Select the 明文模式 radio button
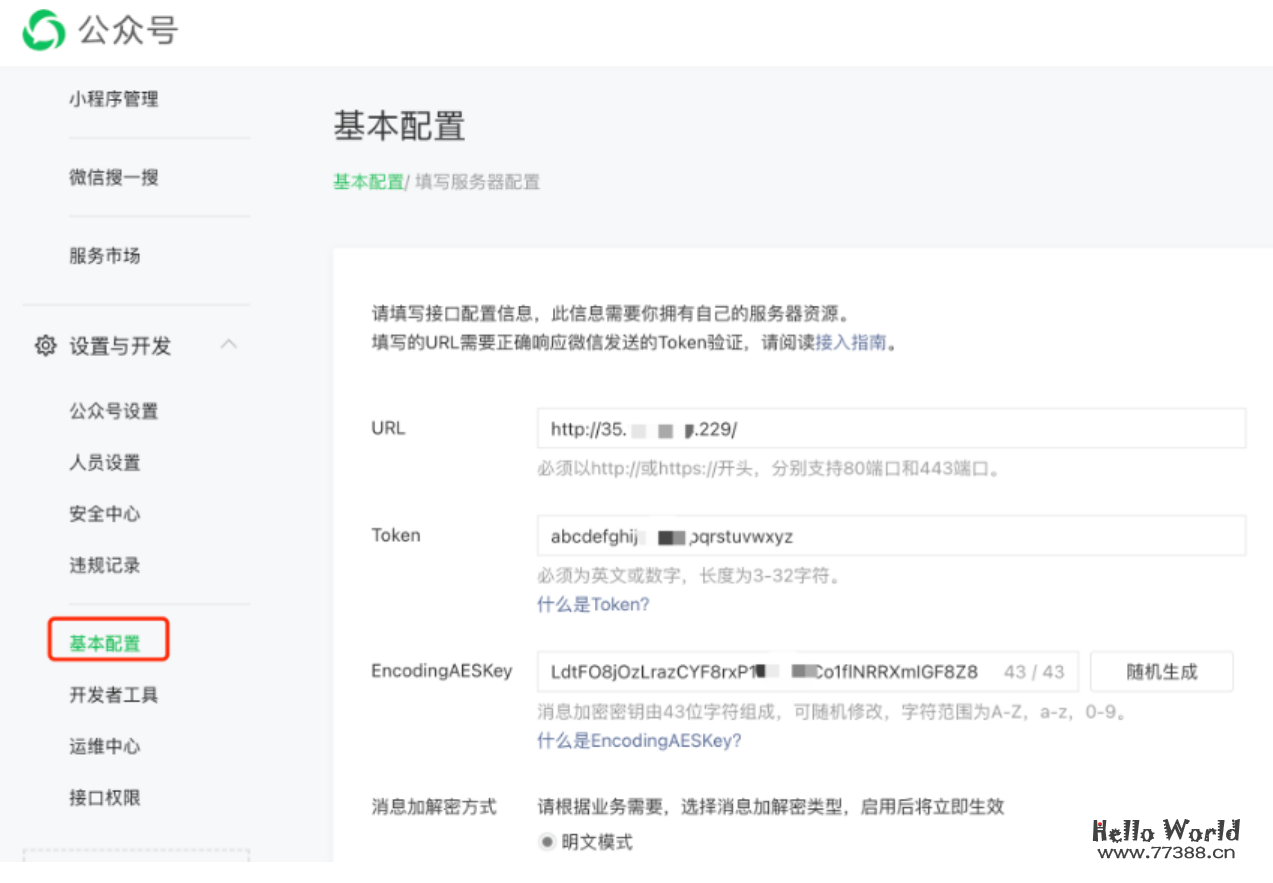1273x883 pixels. click(546, 842)
